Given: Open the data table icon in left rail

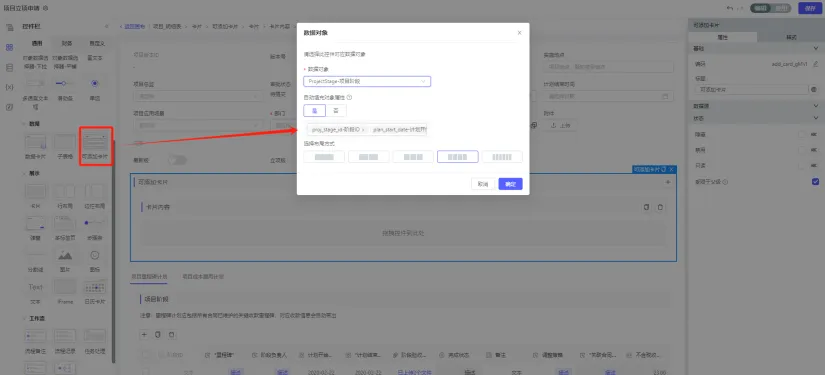Looking at the screenshot, I should pos(9,67).
